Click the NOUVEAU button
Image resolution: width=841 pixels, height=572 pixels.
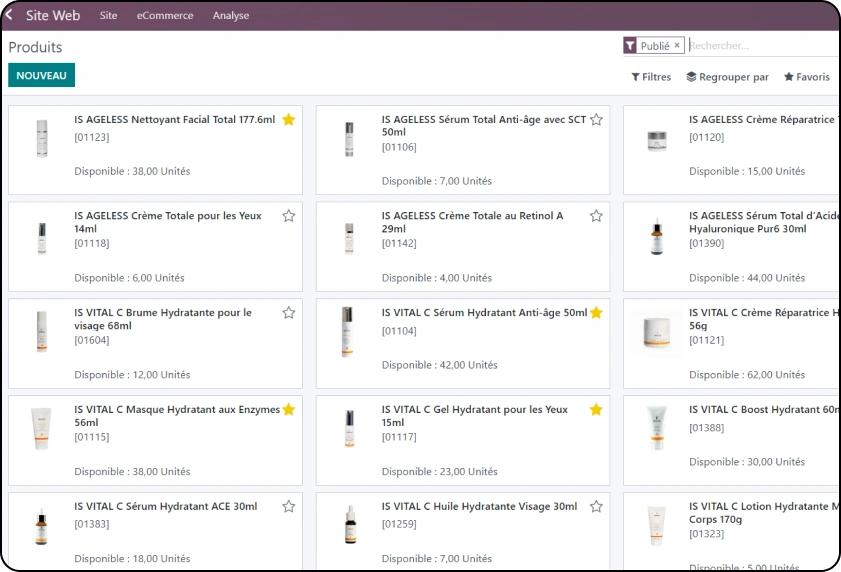[x=41, y=75]
